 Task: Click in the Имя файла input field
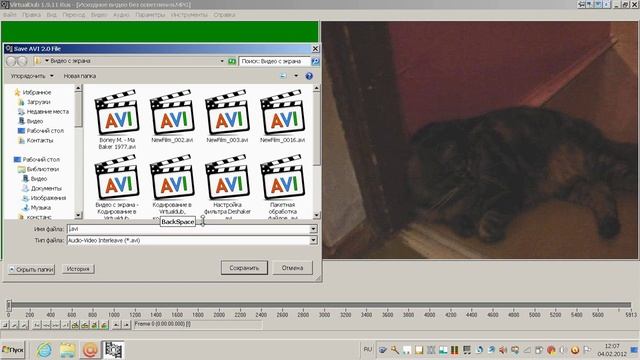(188, 229)
